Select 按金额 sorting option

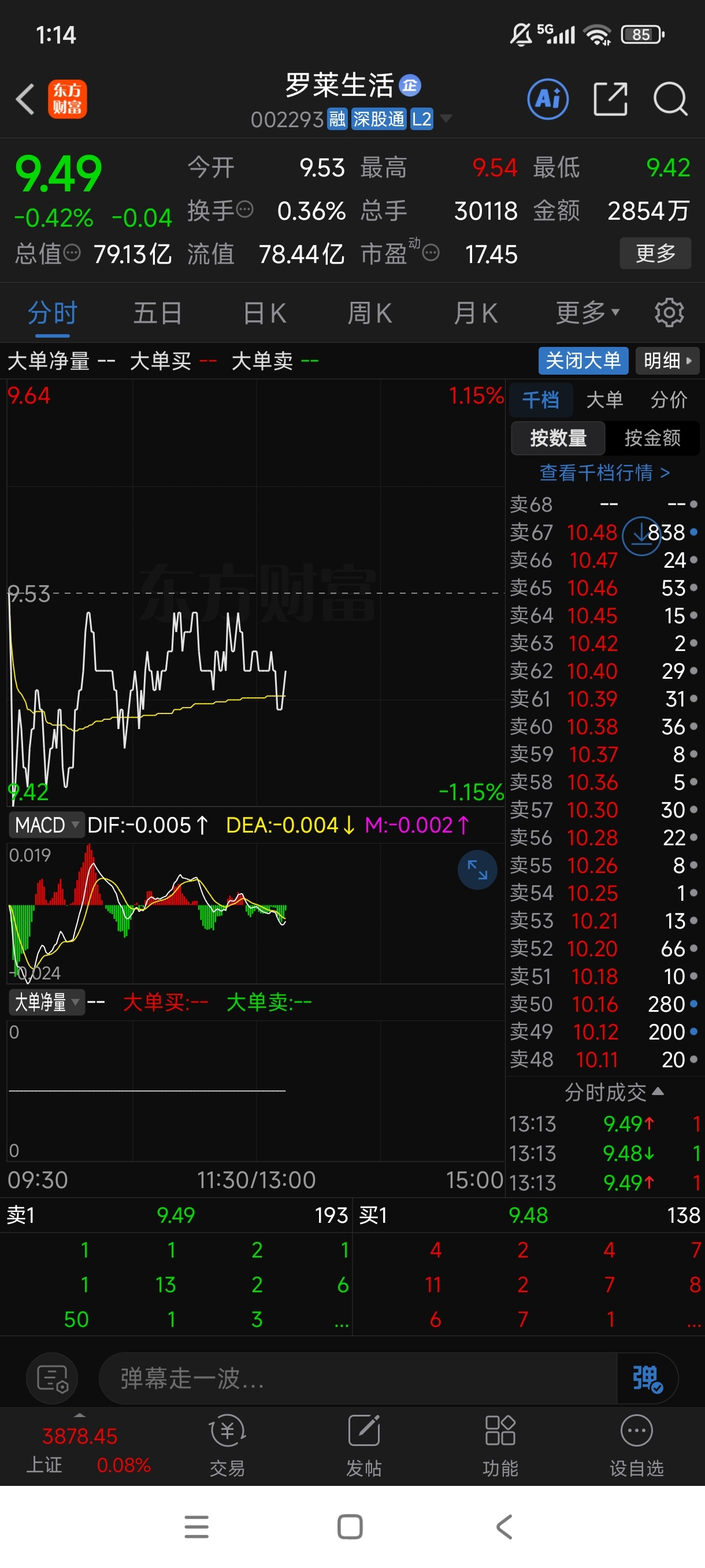(652, 438)
